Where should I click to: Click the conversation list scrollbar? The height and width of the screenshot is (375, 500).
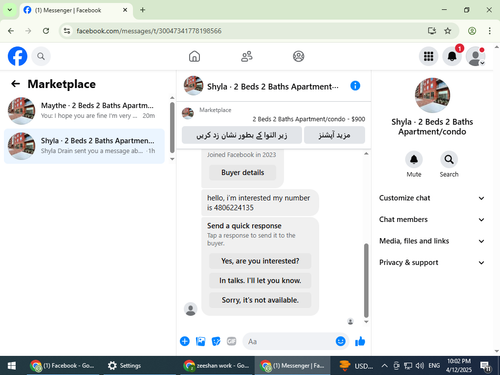[172, 127]
